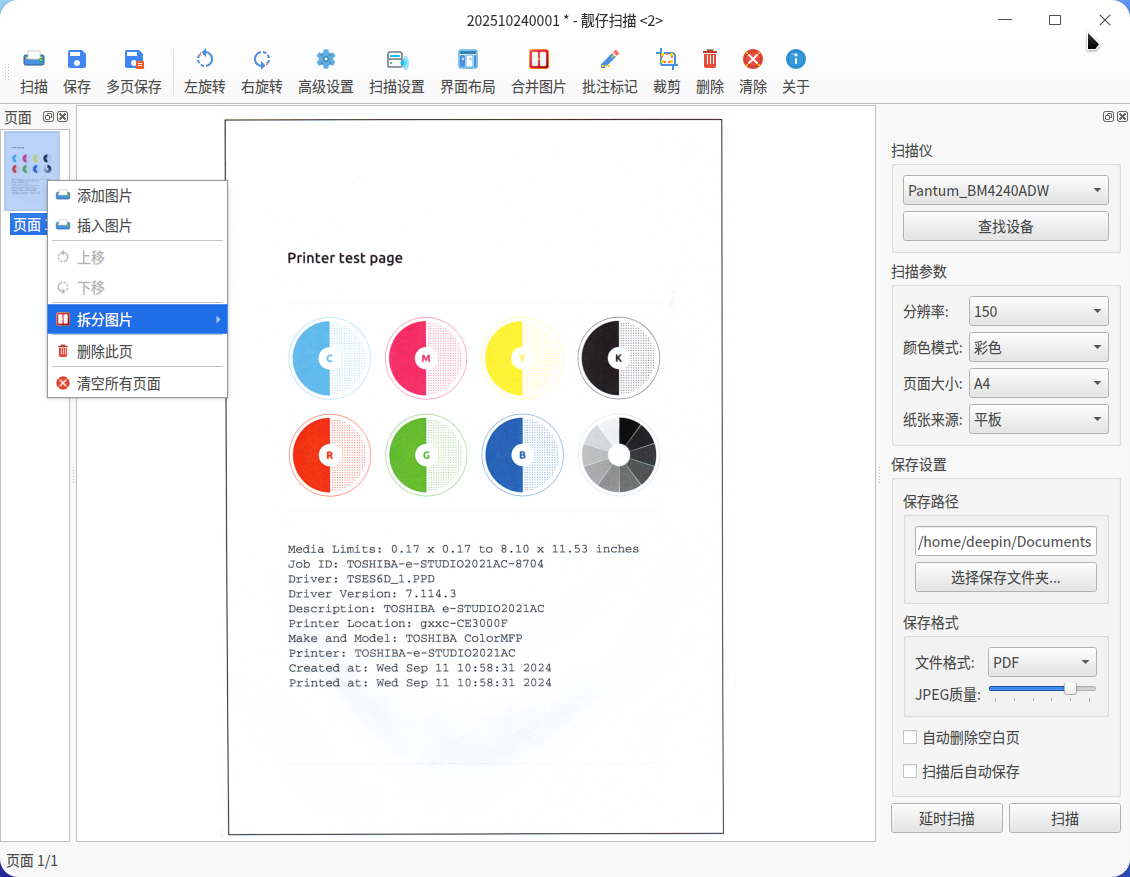Screen dimensions: 1130x877
Task: Click the 清除 clear toolbar icon
Action: tap(752, 72)
